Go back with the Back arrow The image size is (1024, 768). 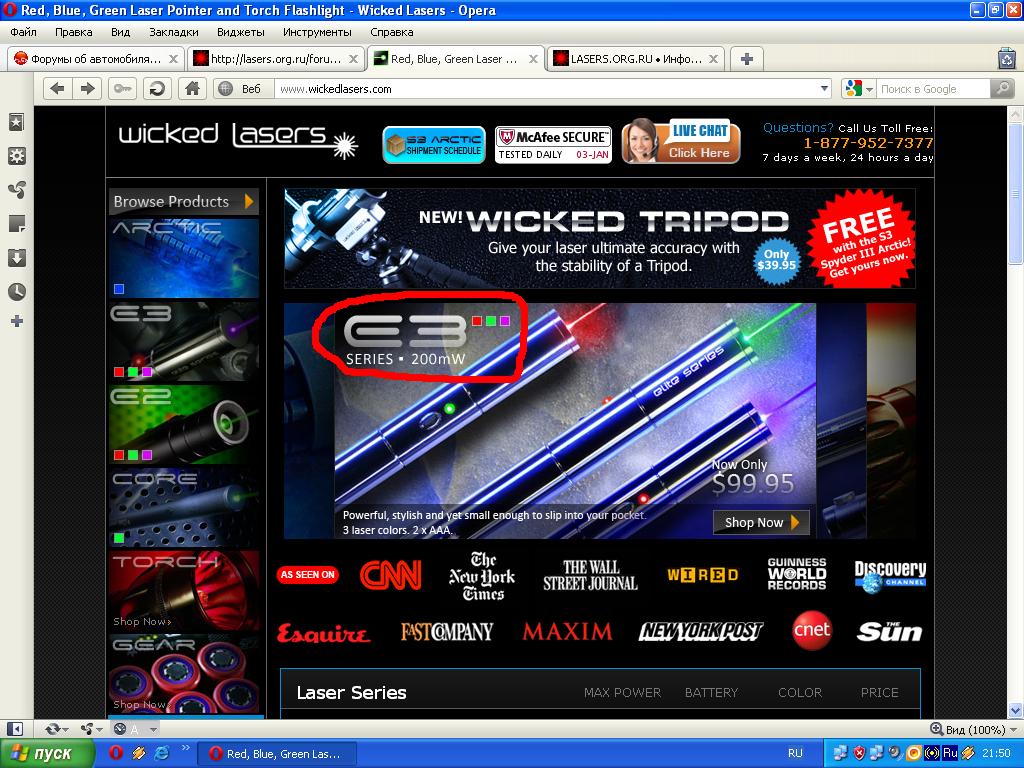coord(57,88)
